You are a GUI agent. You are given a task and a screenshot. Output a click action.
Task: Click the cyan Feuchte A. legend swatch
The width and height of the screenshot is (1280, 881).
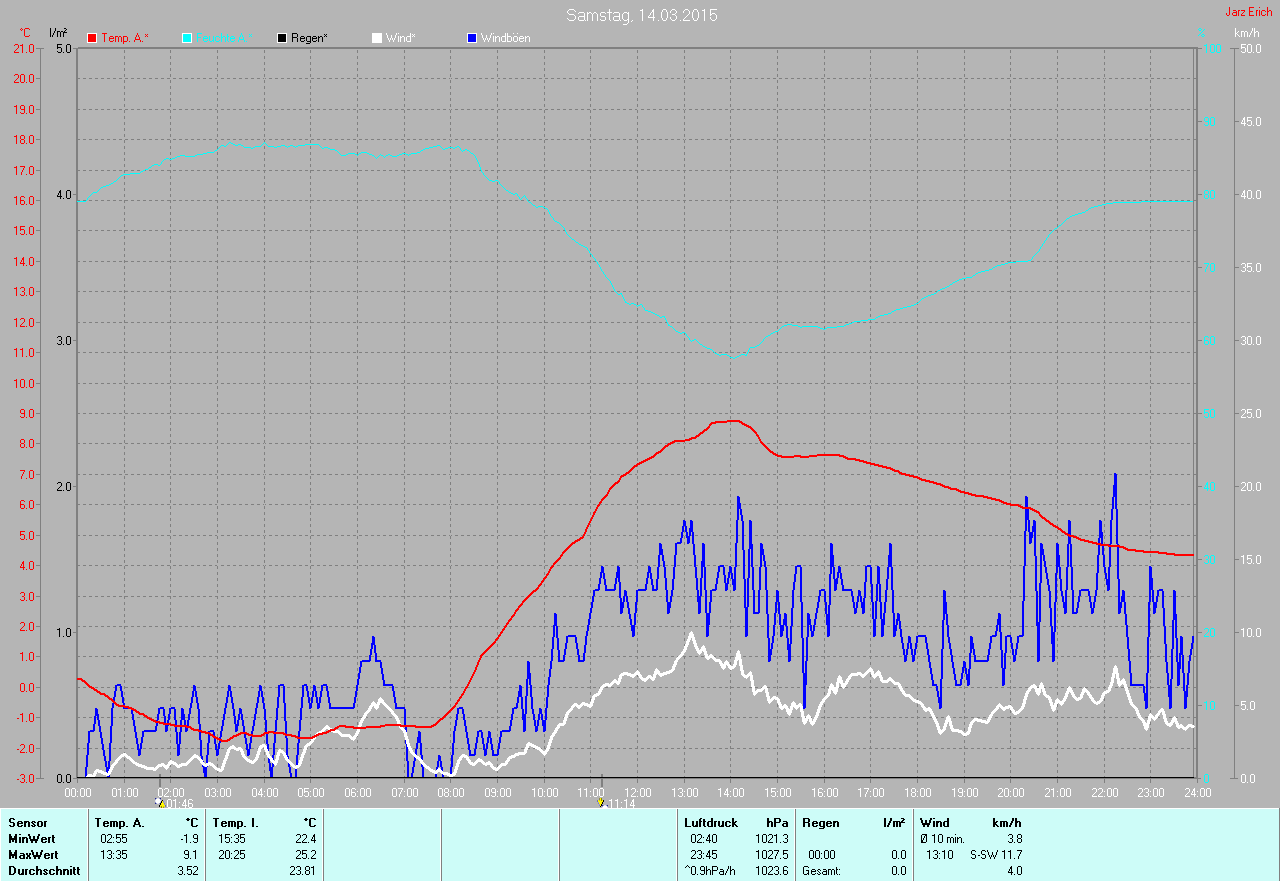coord(187,38)
